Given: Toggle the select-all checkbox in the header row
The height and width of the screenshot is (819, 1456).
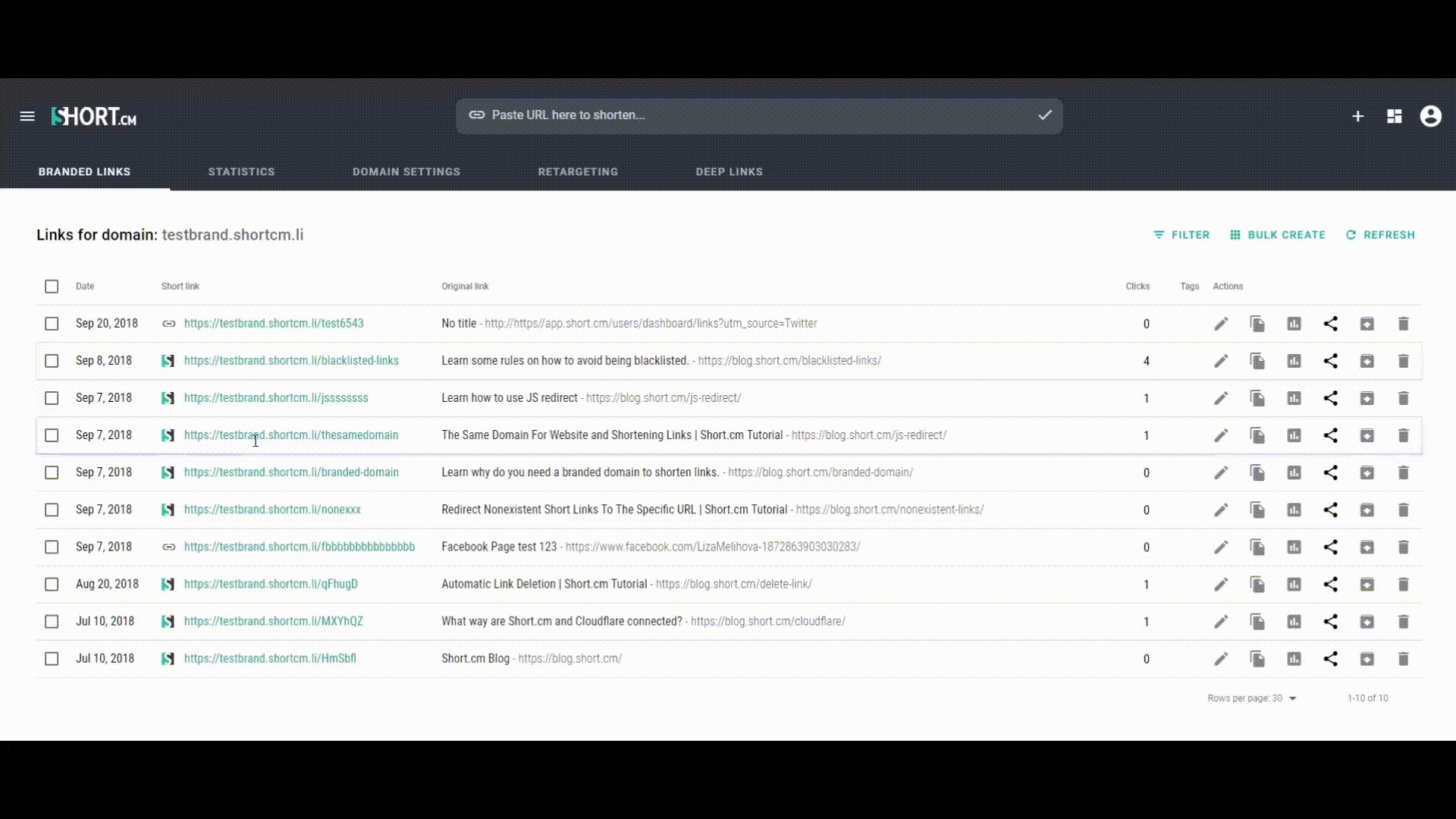Looking at the screenshot, I should (x=52, y=287).
